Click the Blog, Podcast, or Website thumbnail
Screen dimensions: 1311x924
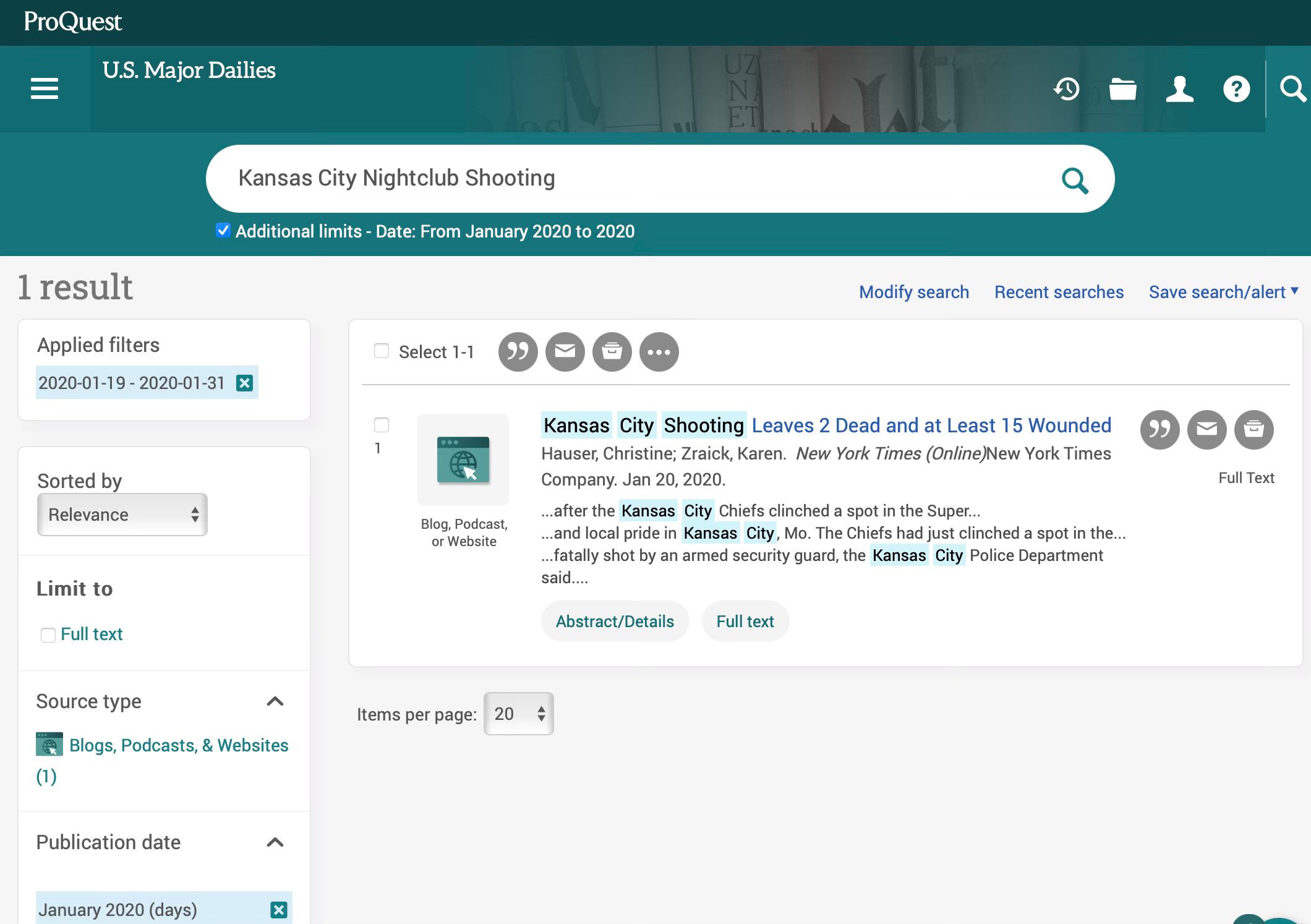[463, 460]
